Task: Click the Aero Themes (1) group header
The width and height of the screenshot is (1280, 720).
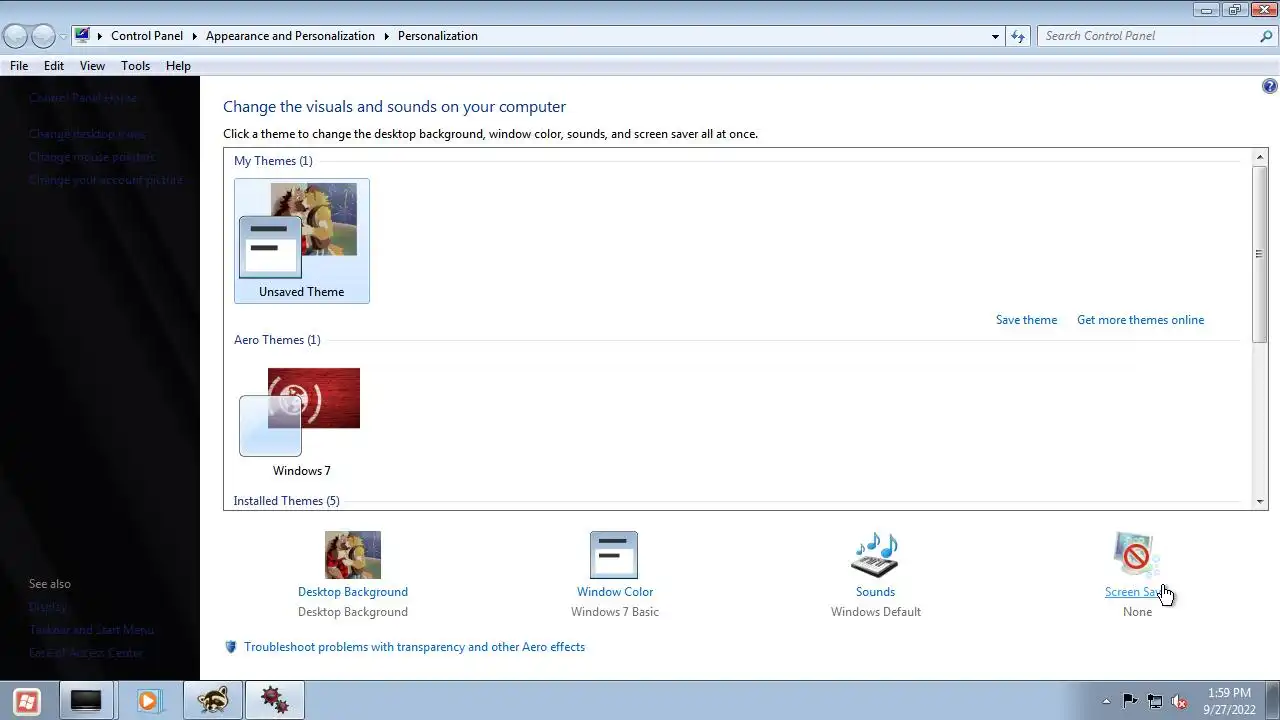Action: tap(277, 340)
